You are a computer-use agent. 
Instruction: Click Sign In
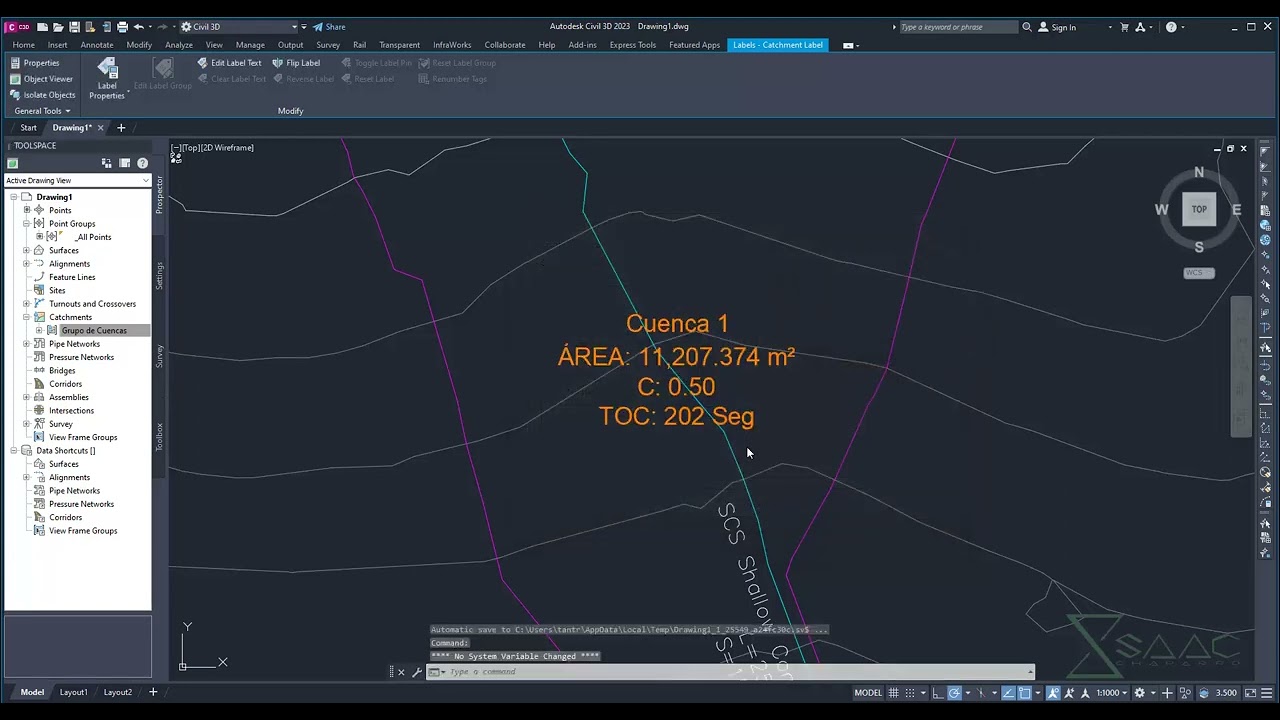(1057, 27)
